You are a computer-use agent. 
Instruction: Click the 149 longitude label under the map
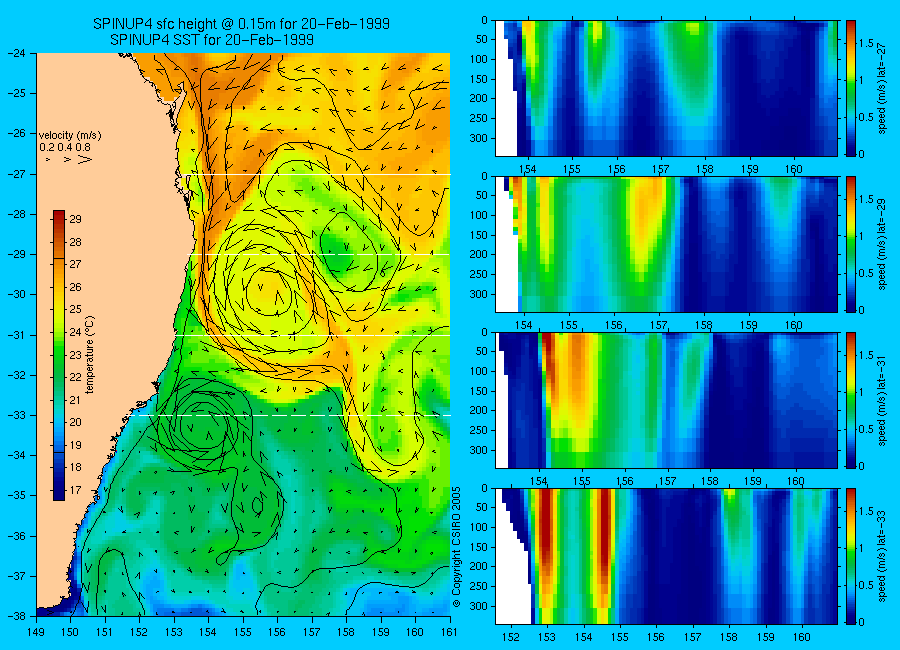pyautogui.click(x=36, y=632)
